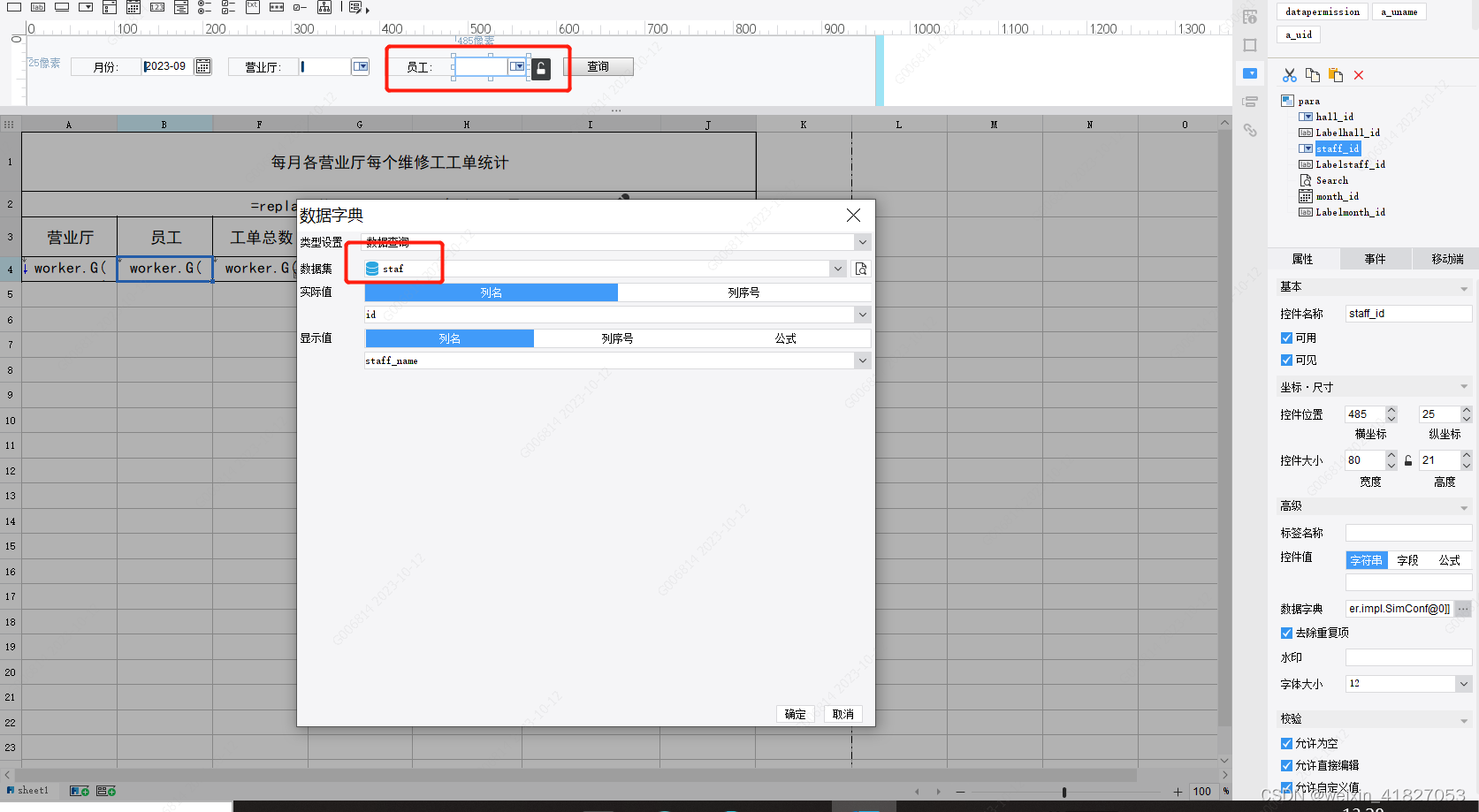The width and height of the screenshot is (1479, 812).
Task: Click the zoom out minus button
Action: click(960, 792)
